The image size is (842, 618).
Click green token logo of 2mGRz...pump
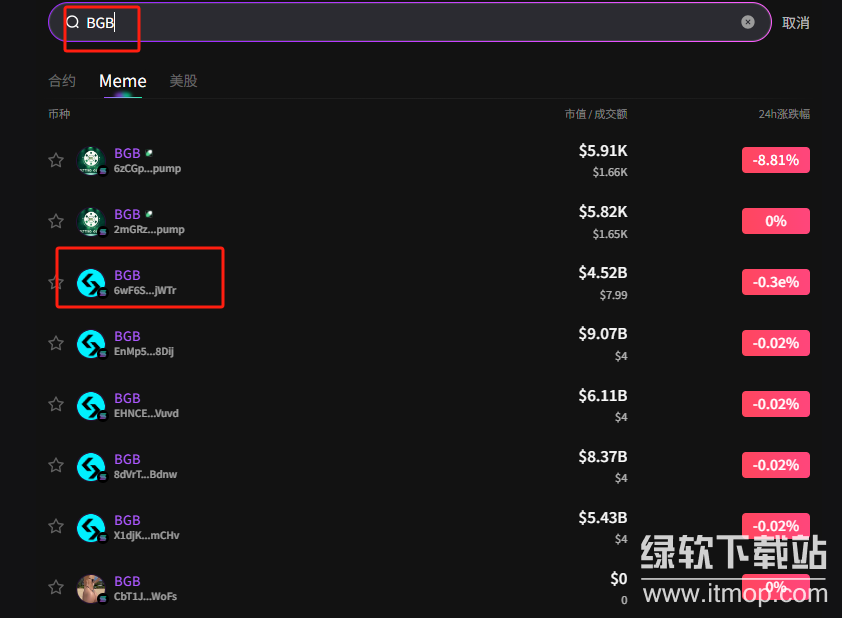point(91,221)
